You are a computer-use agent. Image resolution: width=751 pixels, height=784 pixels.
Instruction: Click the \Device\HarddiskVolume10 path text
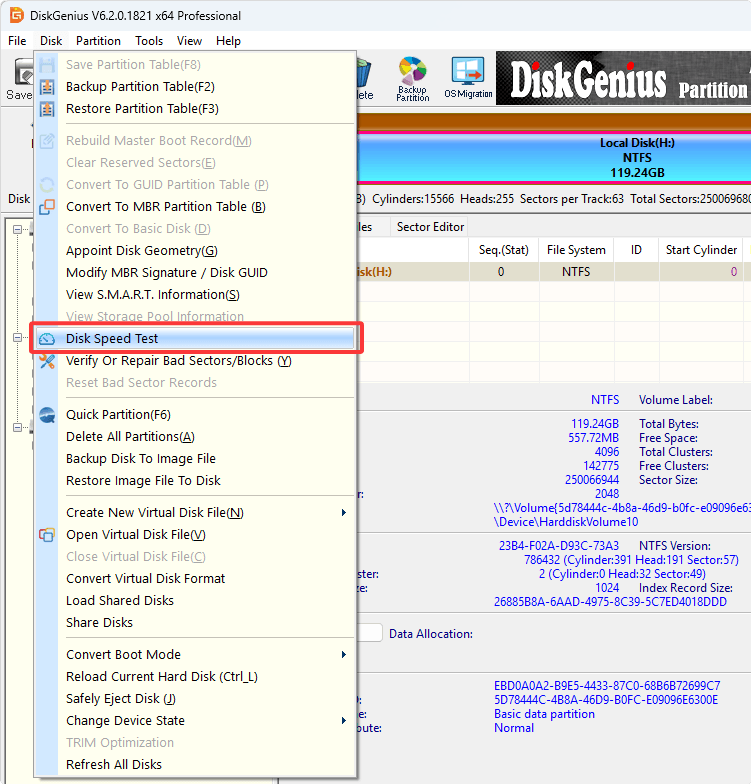point(566,522)
